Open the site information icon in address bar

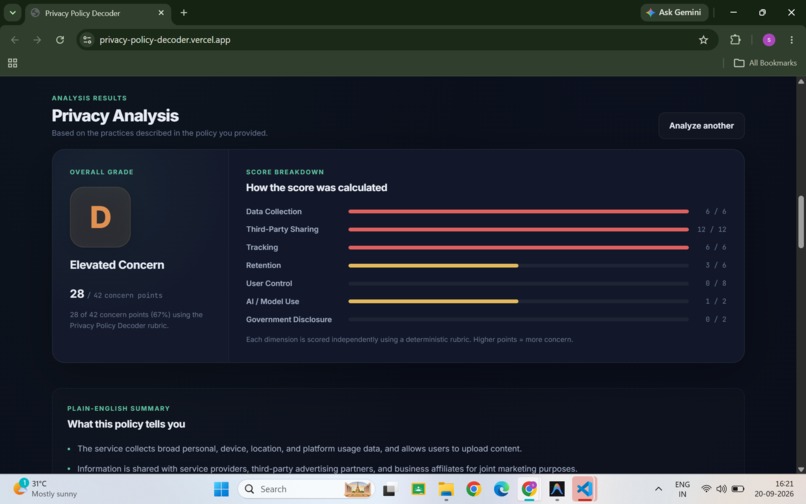[87, 40]
